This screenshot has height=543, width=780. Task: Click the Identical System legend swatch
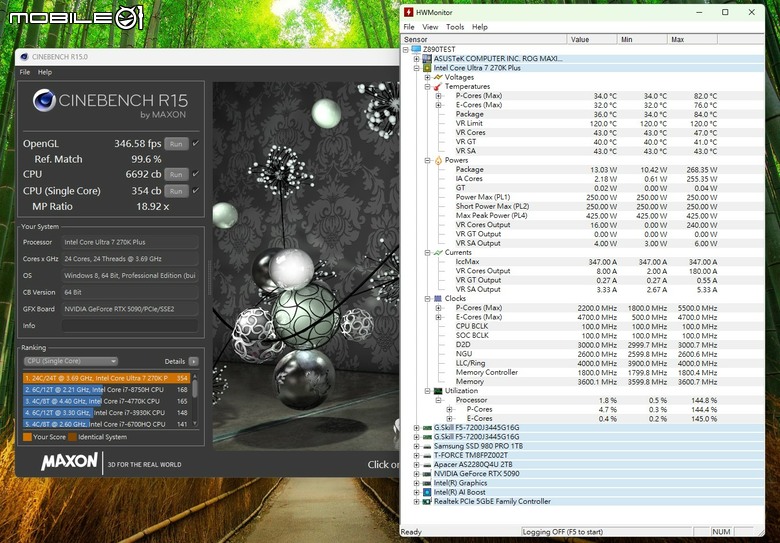(x=73, y=437)
